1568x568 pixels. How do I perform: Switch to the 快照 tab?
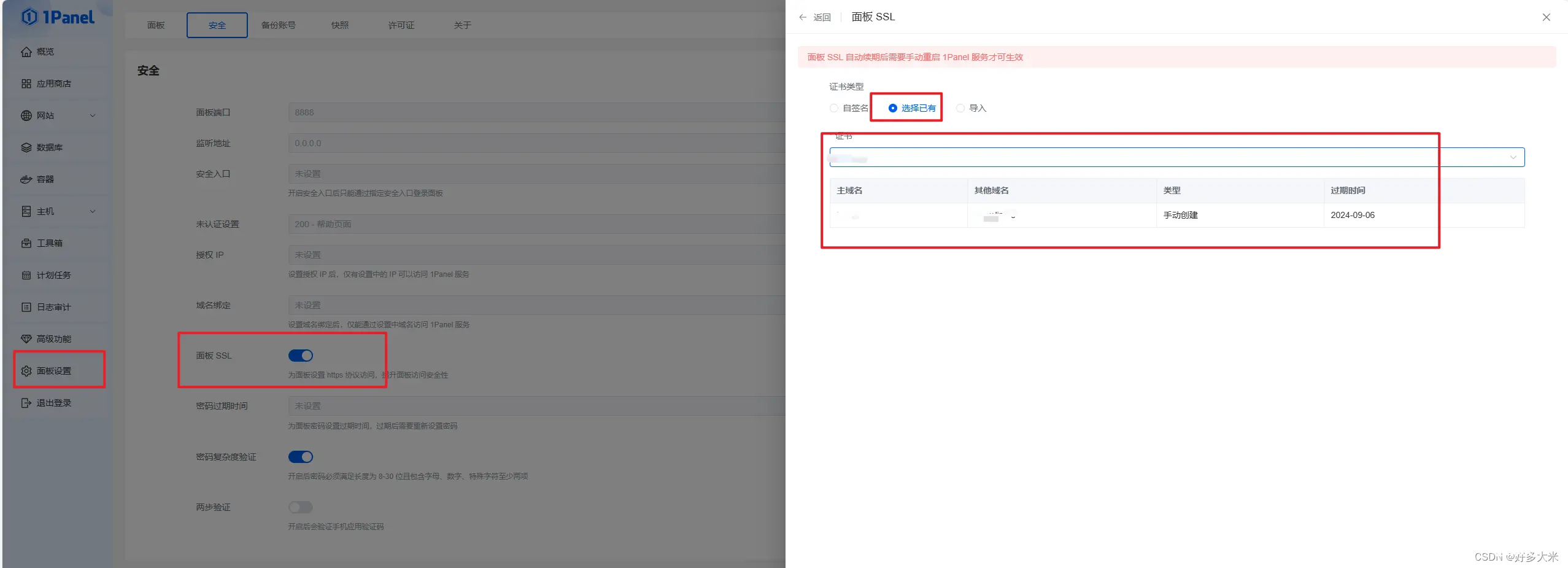pyautogui.click(x=340, y=25)
